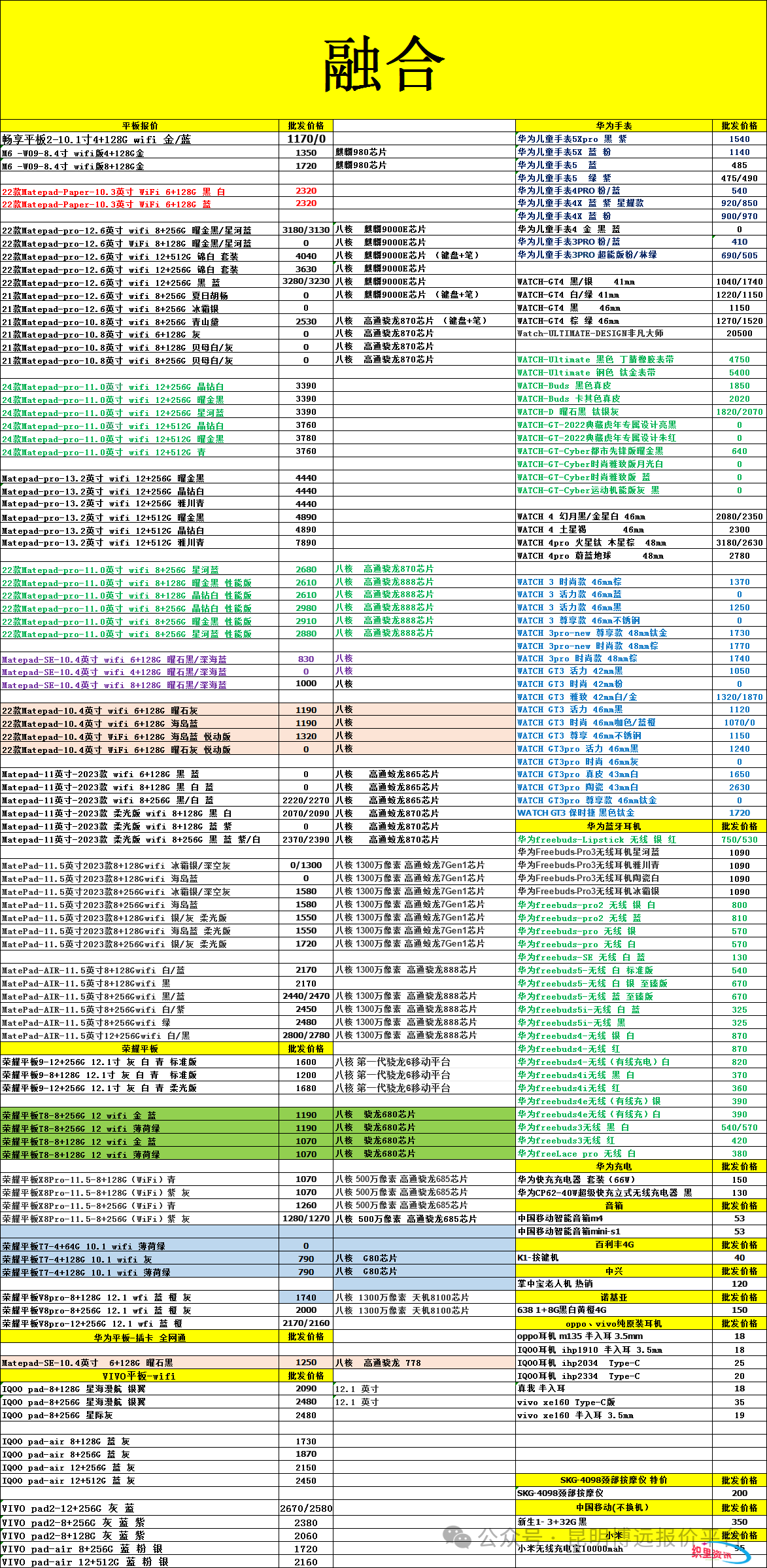Click the 华为蓝牙耳机 header cell
The height and width of the screenshot is (1568, 767).
[614, 826]
